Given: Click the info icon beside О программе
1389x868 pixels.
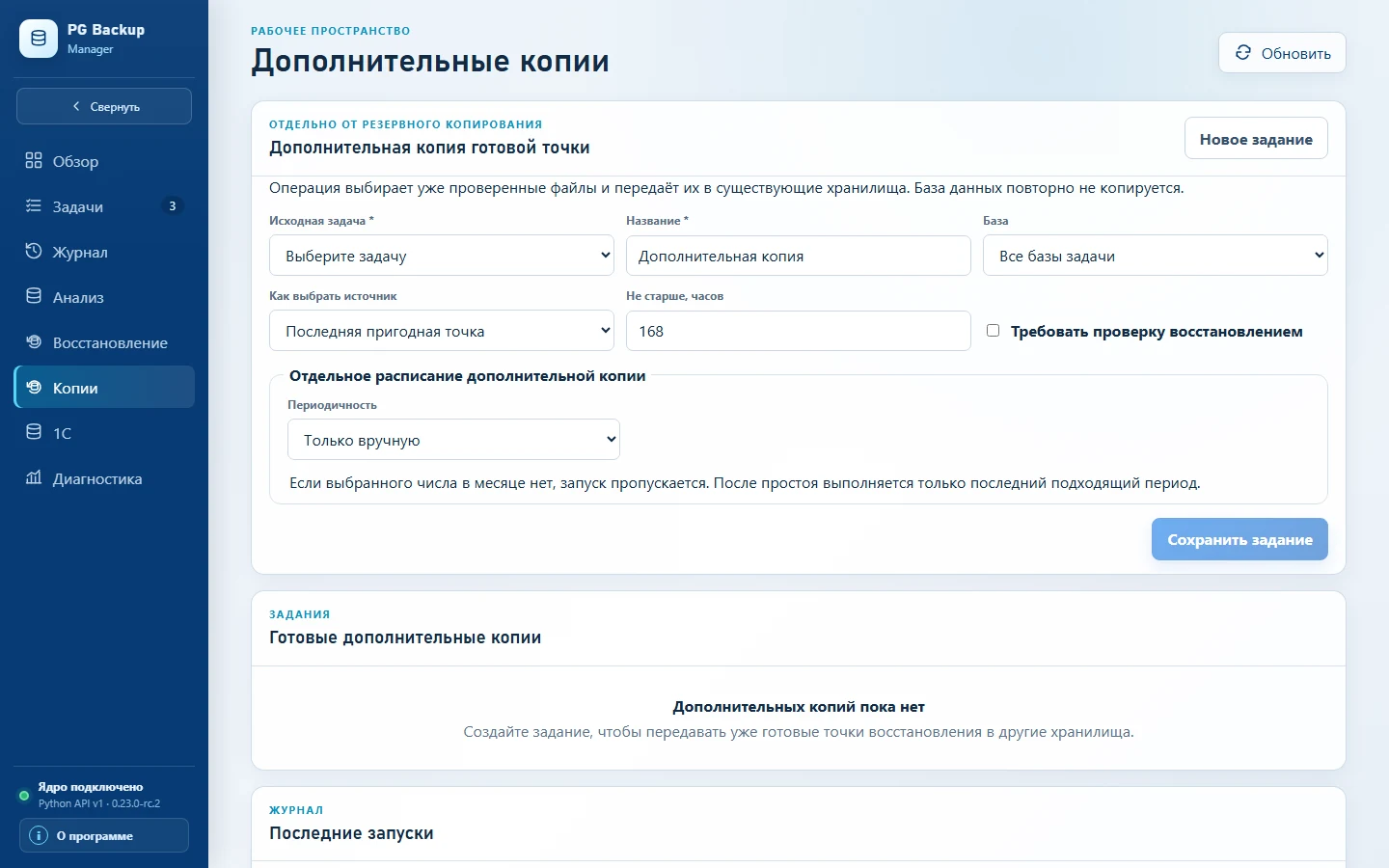Looking at the screenshot, I should 39,835.
